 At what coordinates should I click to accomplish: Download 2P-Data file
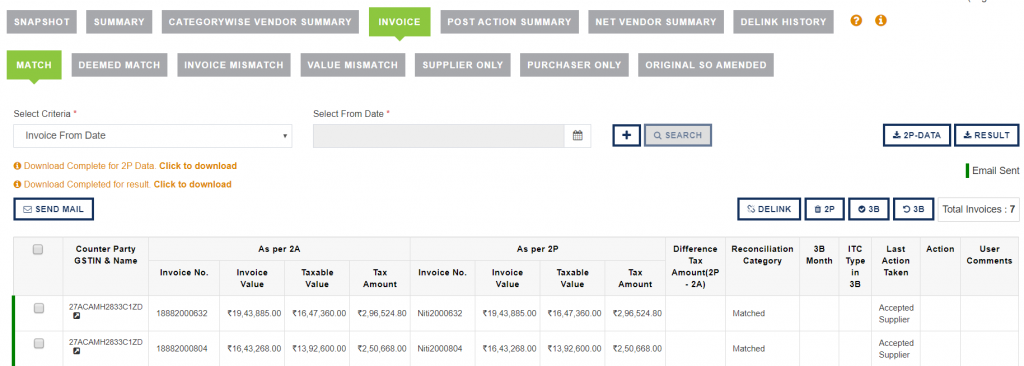click(917, 135)
